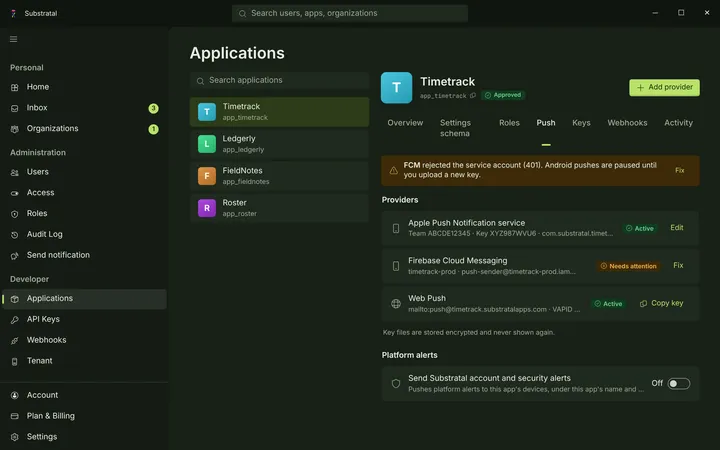Image resolution: width=720 pixels, height=450 pixels.
Task: Open API Keys page
Action: [x=84, y=319]
